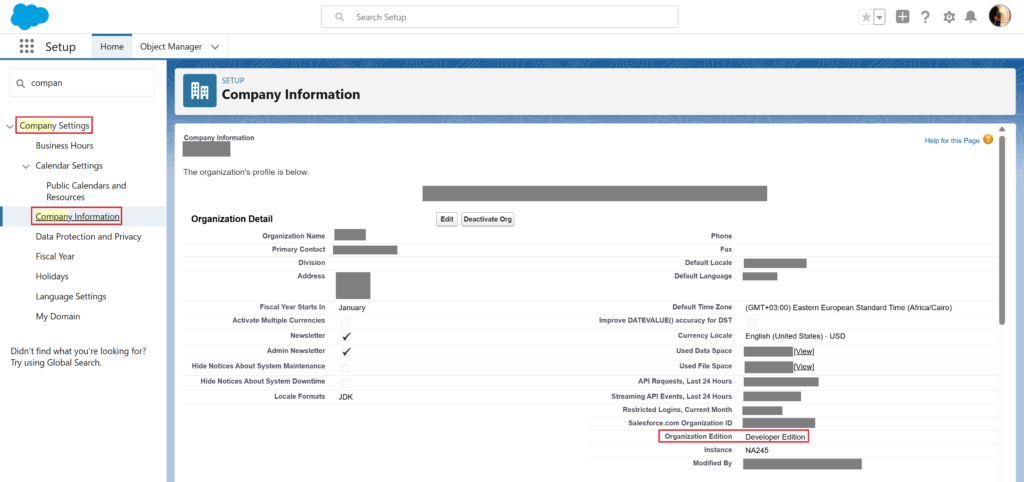
Task: Toggle the Newsletter checkbox
Action: (x=346, y=336)
